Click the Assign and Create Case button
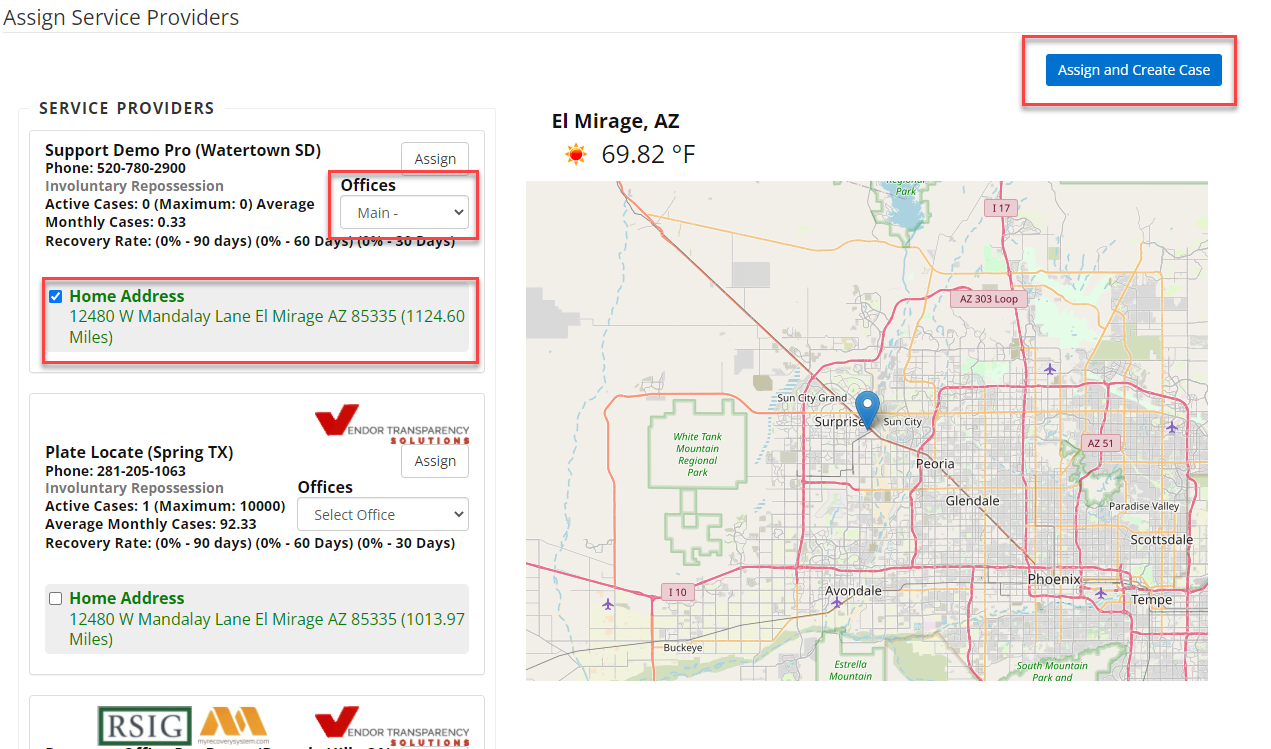 click(1133, 70)
